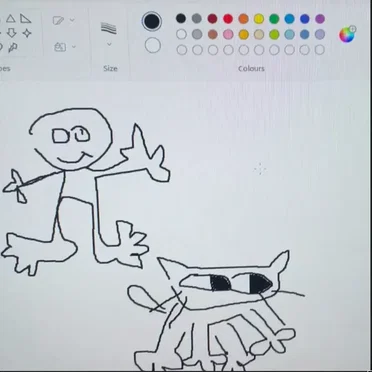Open the Edit colours rainbow wheel
The image size is (372, 372).
[x=347, y=34]
